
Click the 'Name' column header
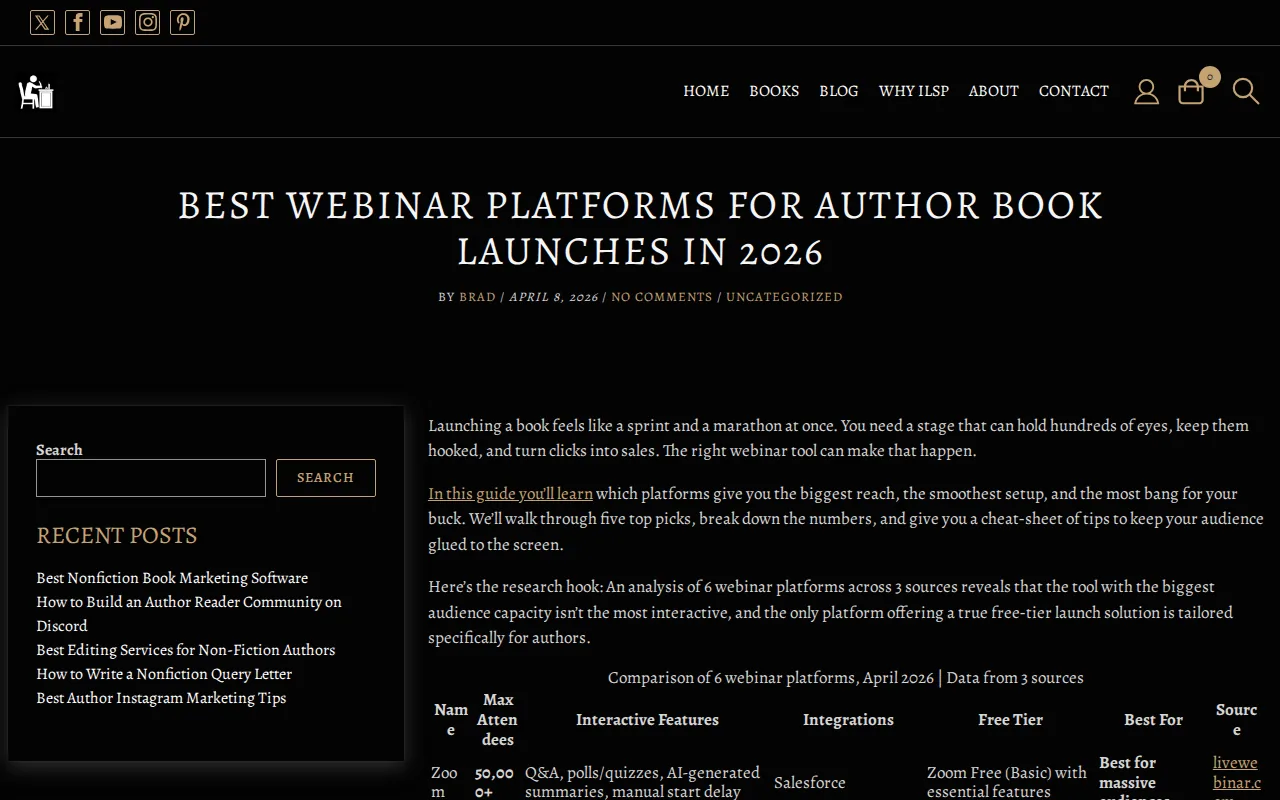point(450,720)
